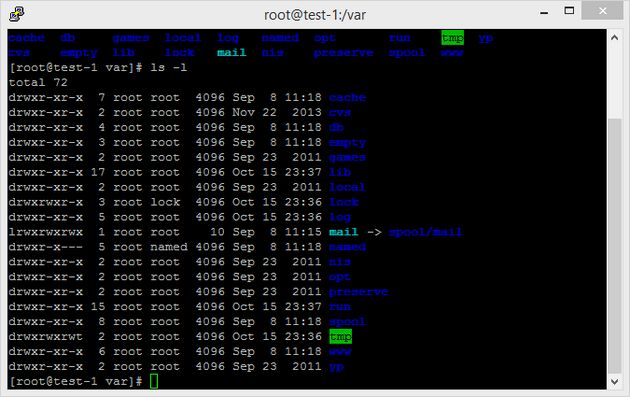Click 'run' directory in long listing
Screen dimensions: 630x397
point(340,307)
